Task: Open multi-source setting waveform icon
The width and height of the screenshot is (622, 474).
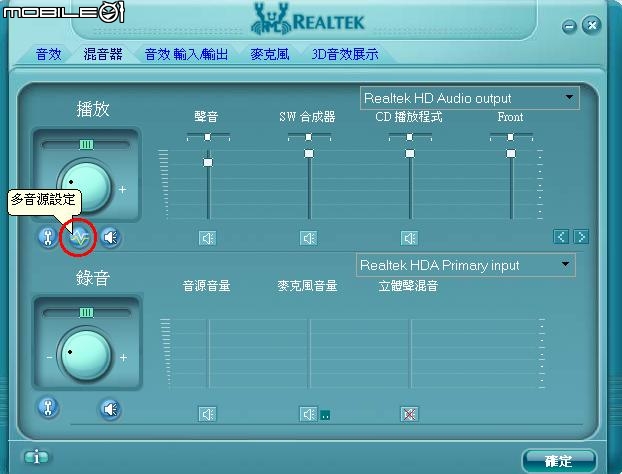Action: click(79, 238)
